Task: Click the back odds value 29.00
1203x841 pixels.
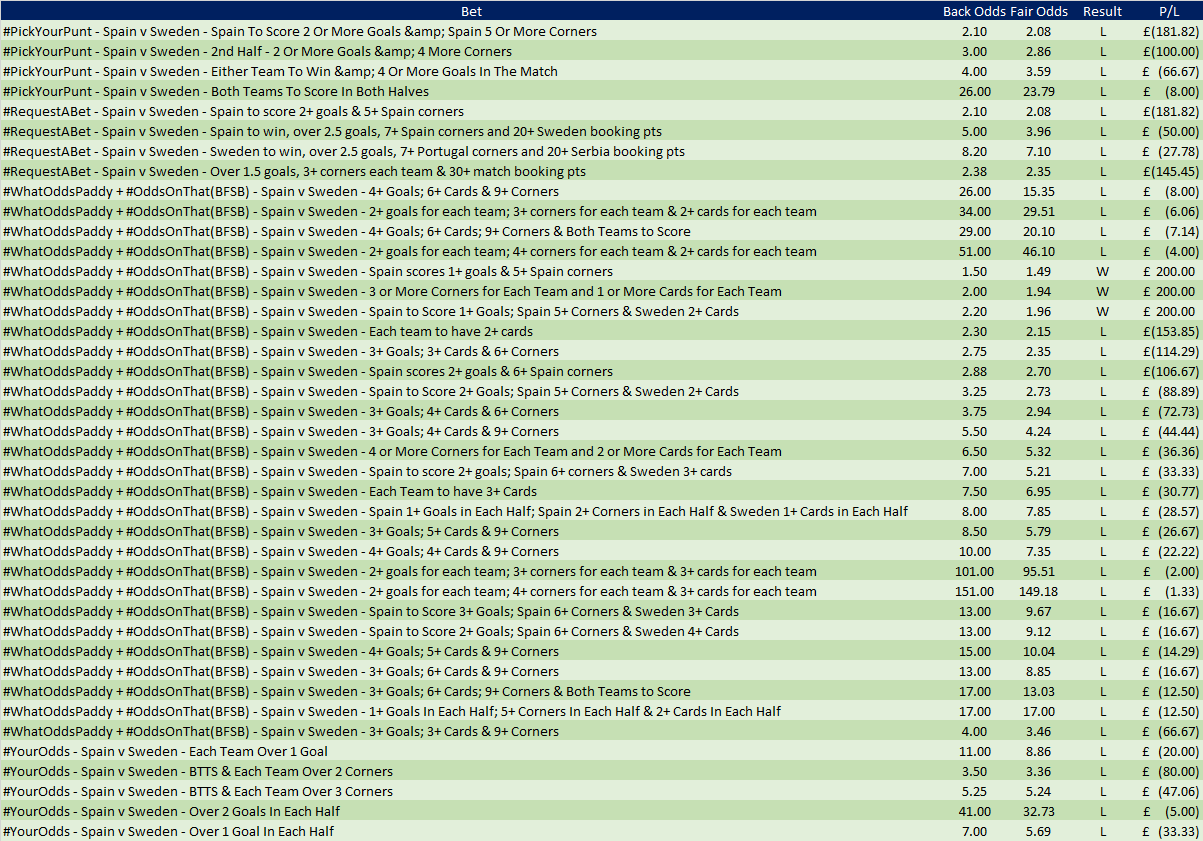Action: point(974,231)
